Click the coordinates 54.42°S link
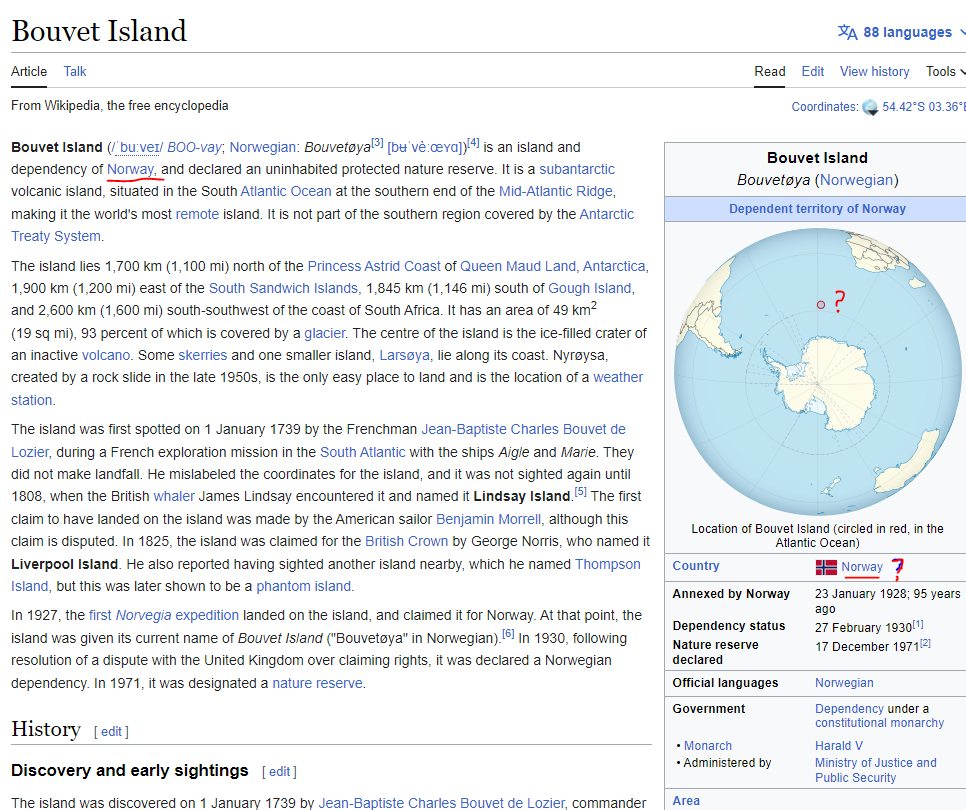Screen dimensions: 966x810 pyautogui.click(x=922, y=107)
